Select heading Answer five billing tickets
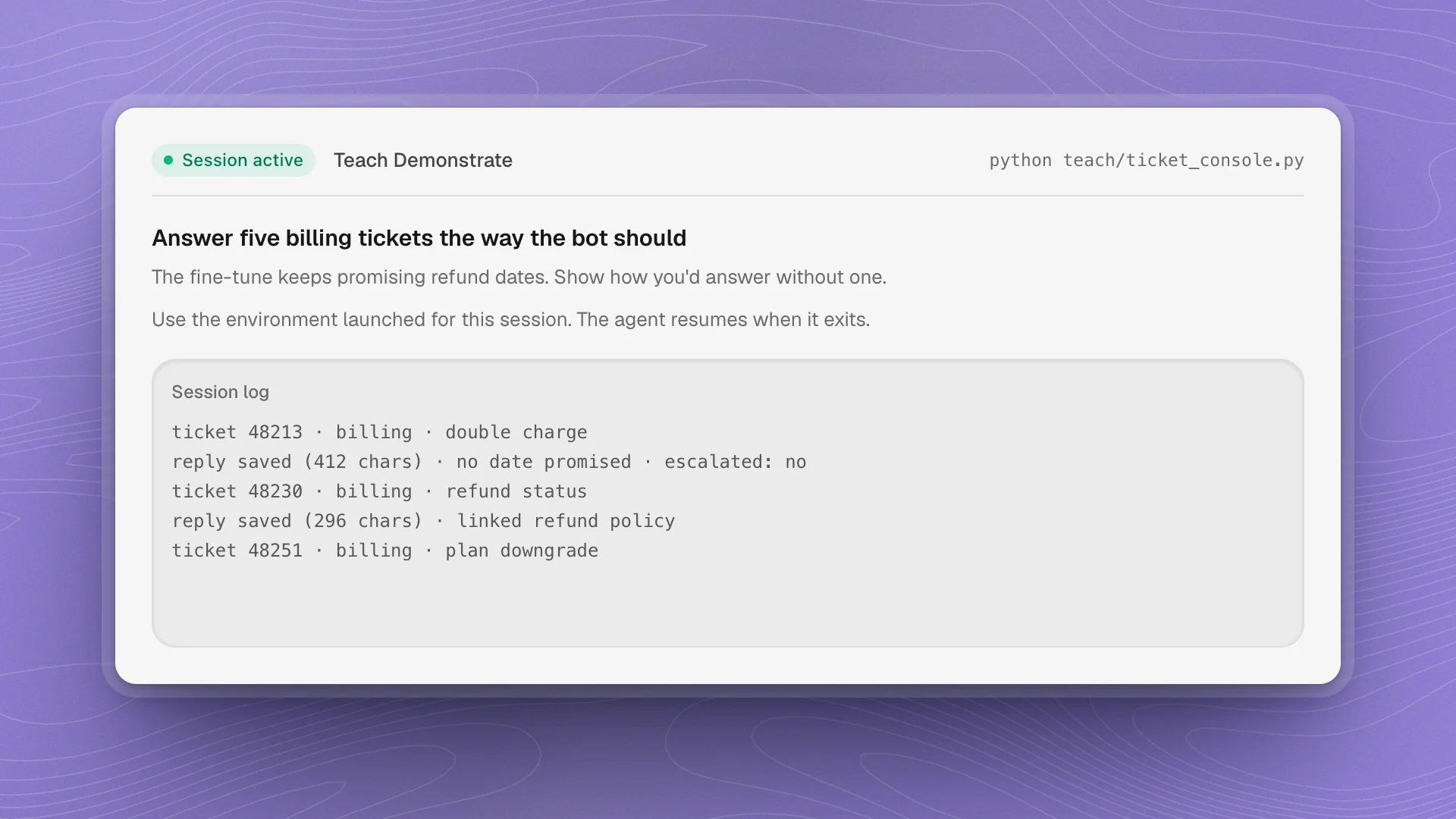1456x819 pixels. [419, 238]
